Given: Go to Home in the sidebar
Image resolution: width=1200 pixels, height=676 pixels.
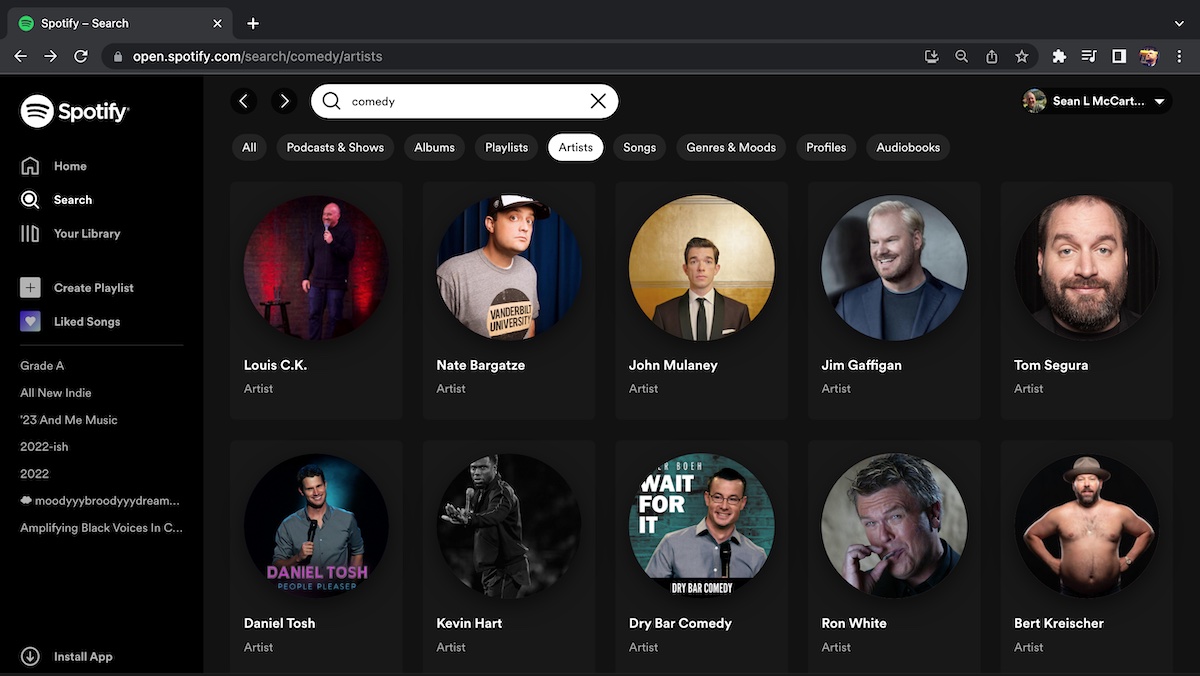Looking at the screenshot, I should tap(70, 166).
